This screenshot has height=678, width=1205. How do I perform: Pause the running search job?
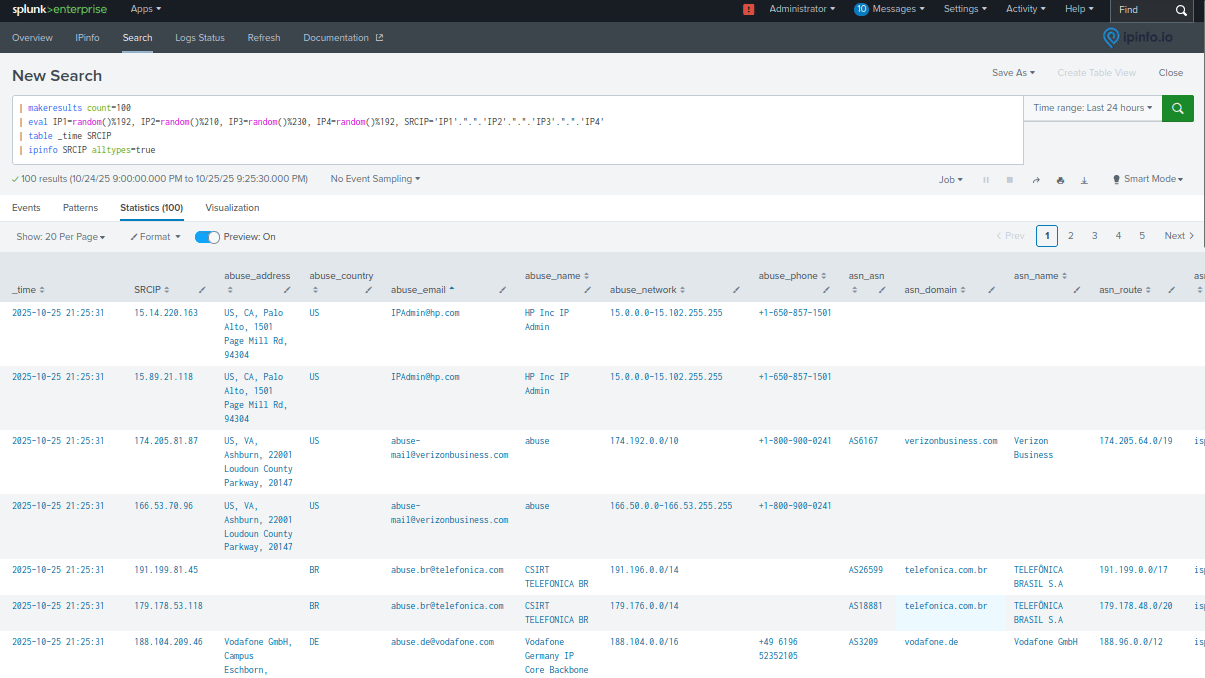click(x=986, y=180)
